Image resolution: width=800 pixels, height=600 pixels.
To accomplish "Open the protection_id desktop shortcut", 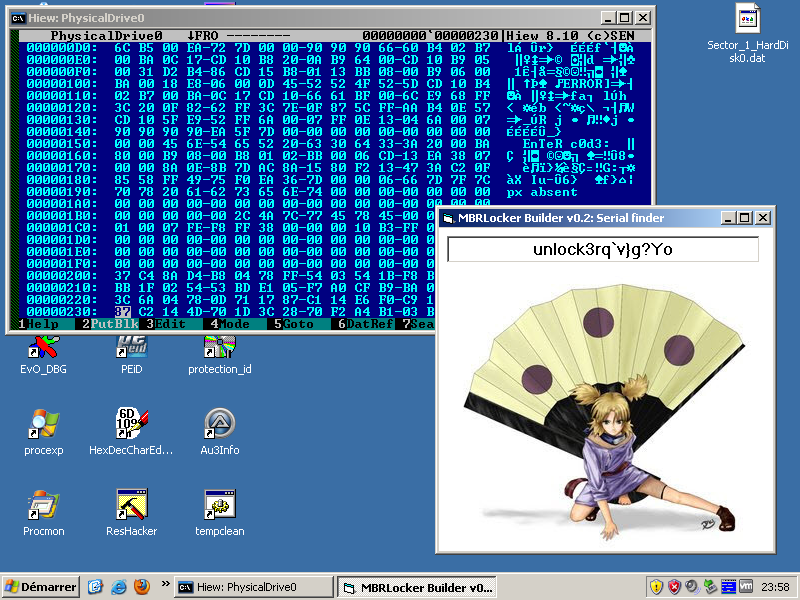I will tap(219, 355).
